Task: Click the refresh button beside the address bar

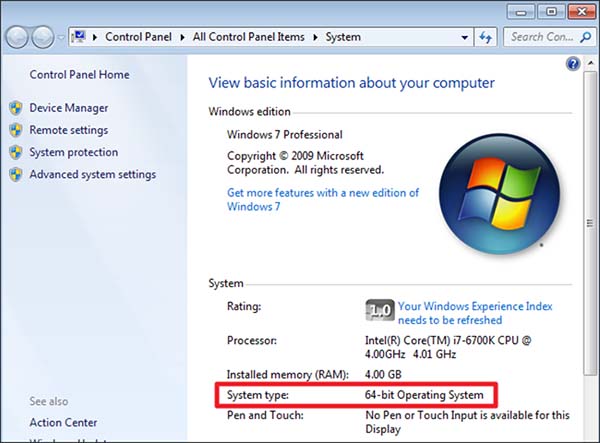Action: [x=487, y=37]
